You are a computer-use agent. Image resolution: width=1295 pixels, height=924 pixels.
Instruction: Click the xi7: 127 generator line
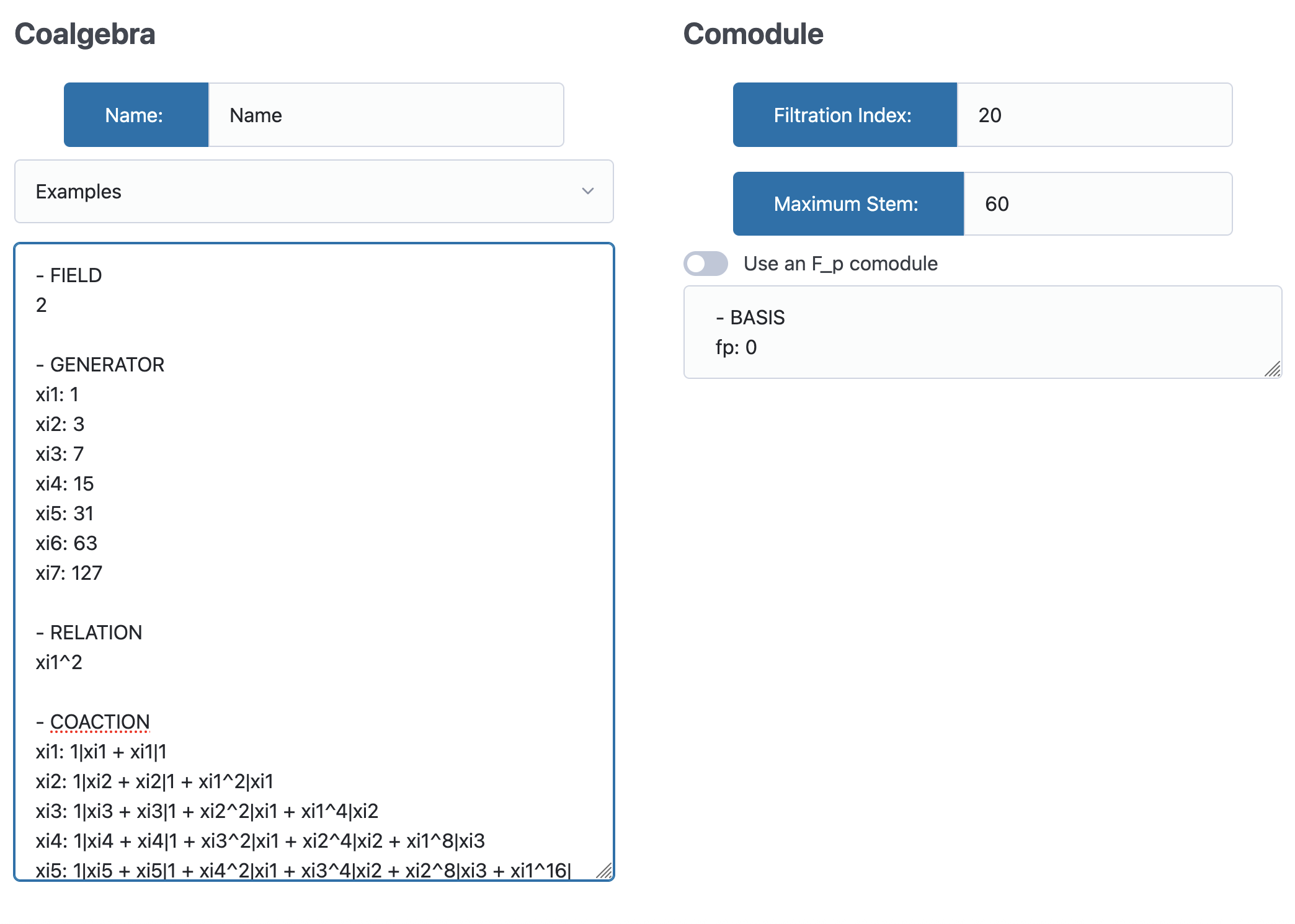69,573
